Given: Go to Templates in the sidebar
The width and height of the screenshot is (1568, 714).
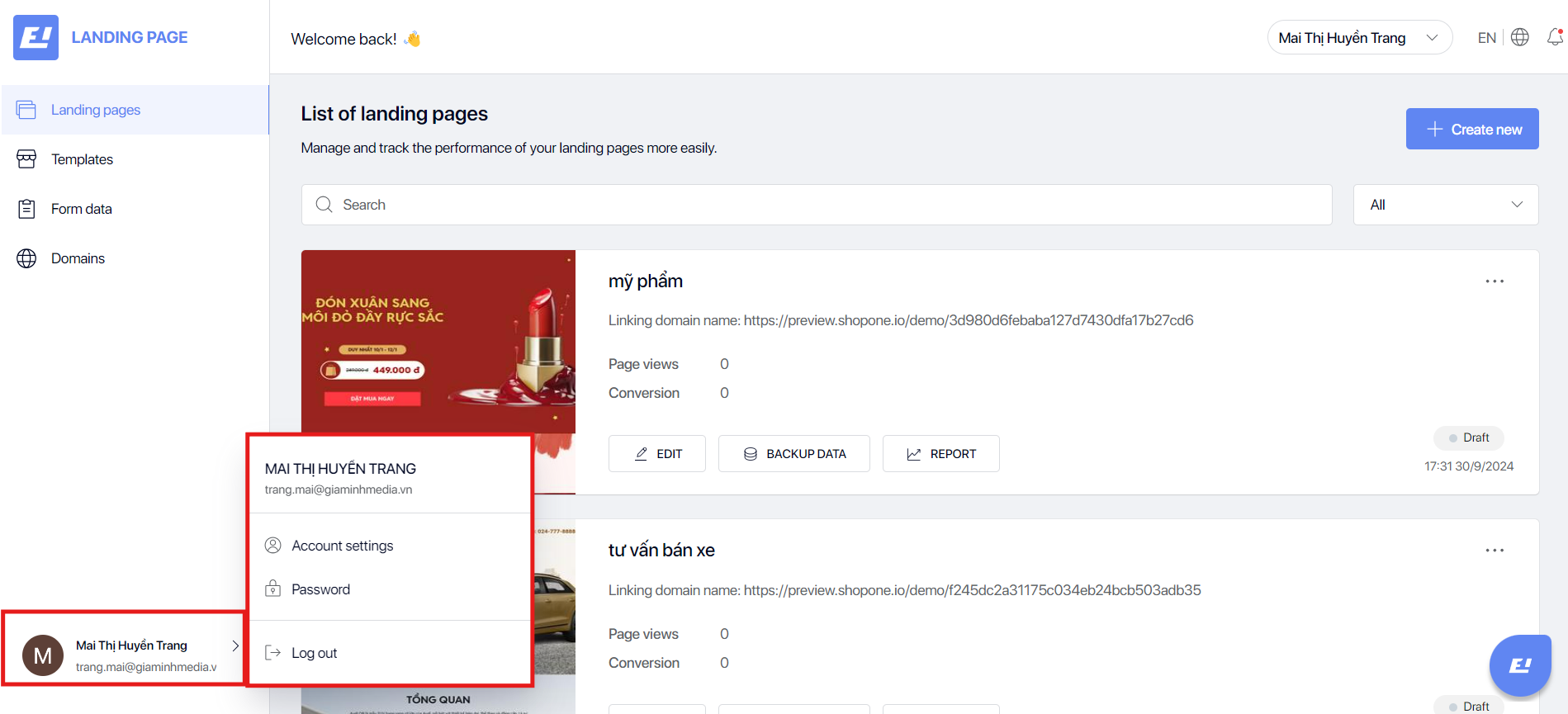Looking at the screenshot, I should [82, 159].
